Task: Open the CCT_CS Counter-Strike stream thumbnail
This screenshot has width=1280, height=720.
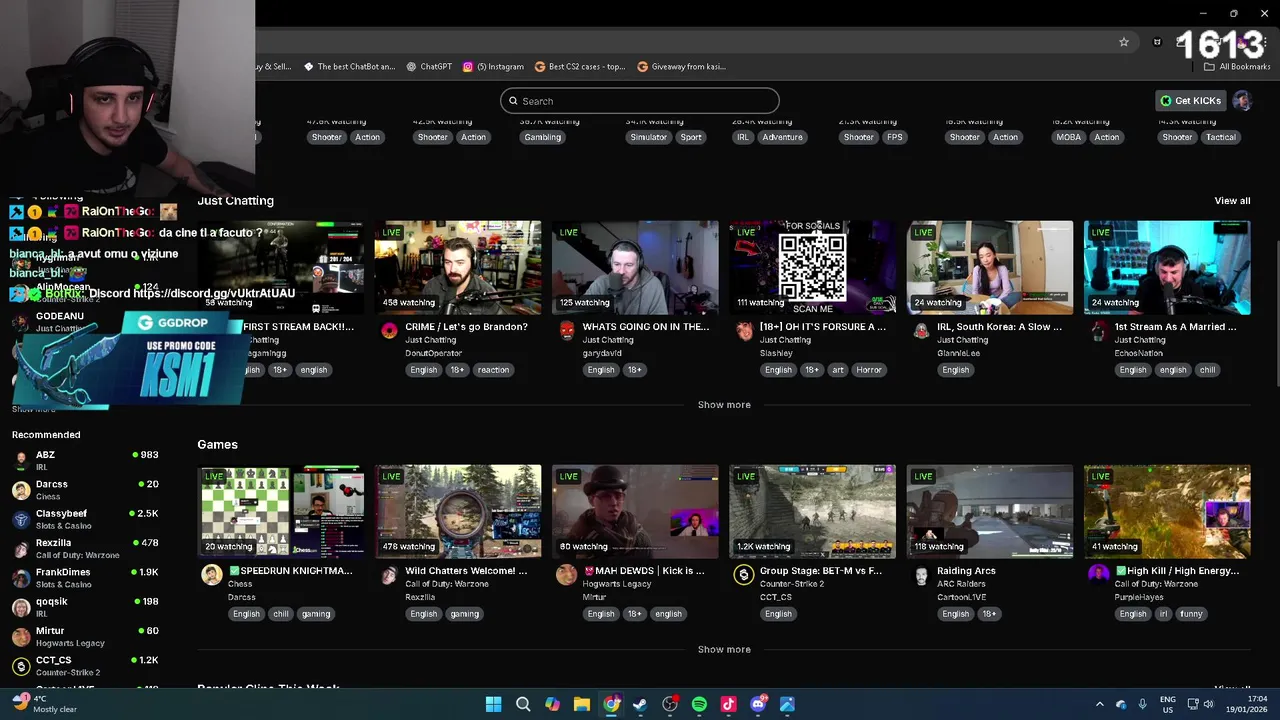Action: coord(813,511)
